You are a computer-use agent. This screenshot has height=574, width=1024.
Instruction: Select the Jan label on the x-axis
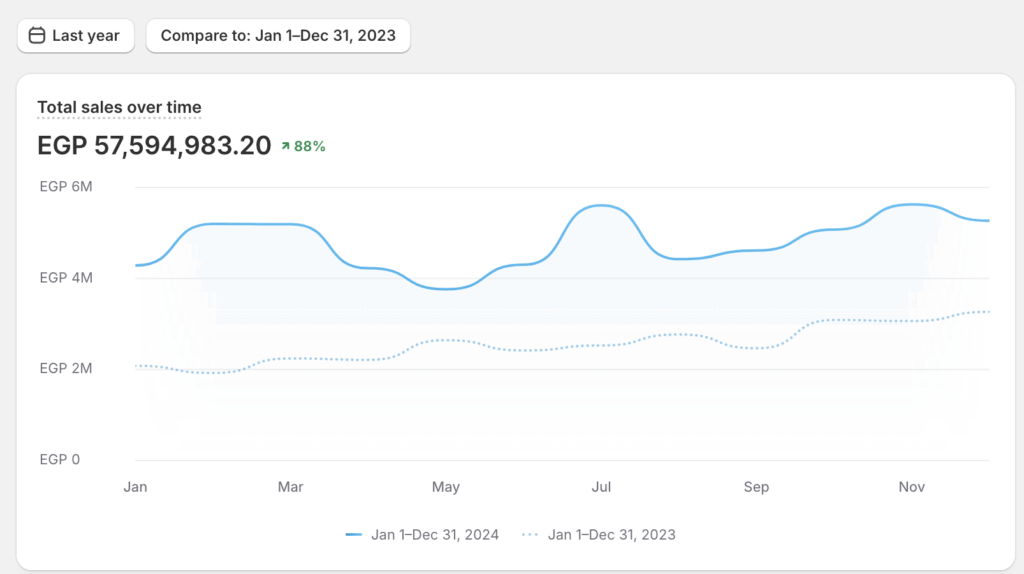[x=135, y=487]
